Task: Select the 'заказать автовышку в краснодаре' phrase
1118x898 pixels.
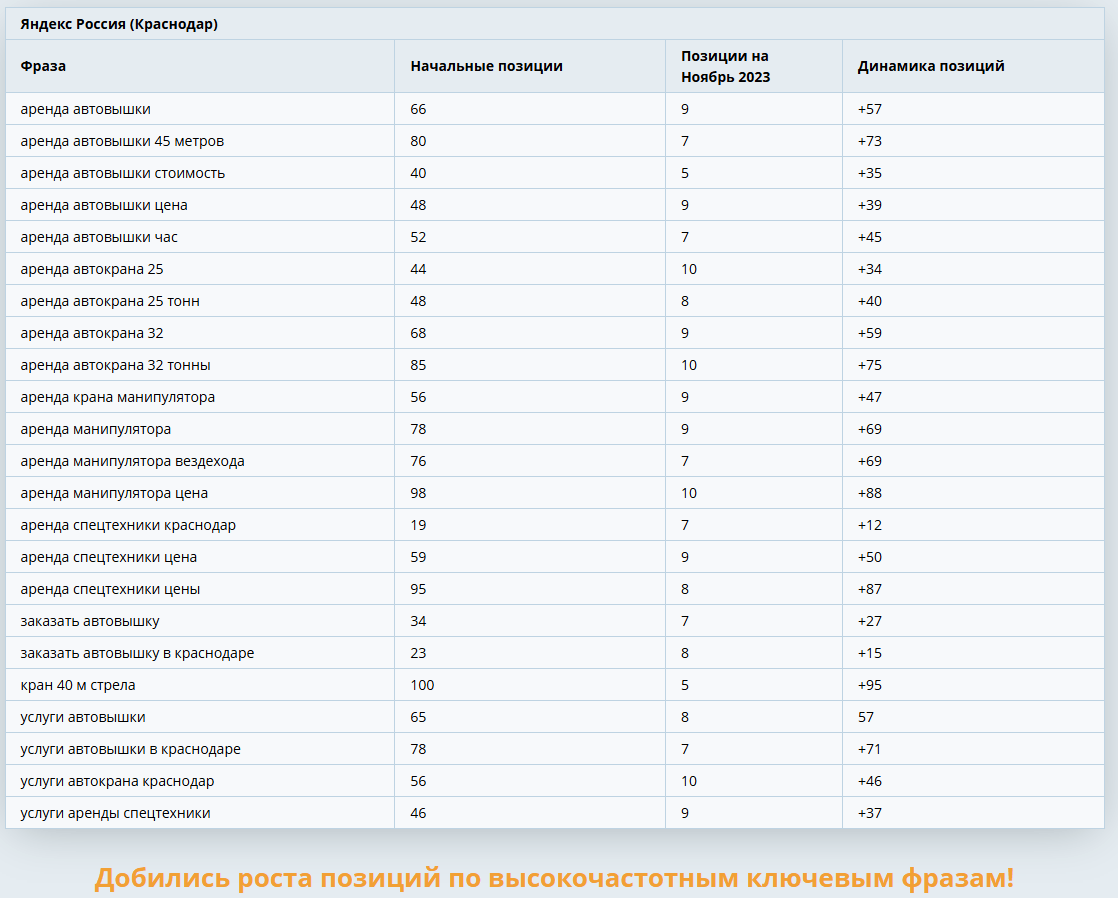Action: (137, 653)
